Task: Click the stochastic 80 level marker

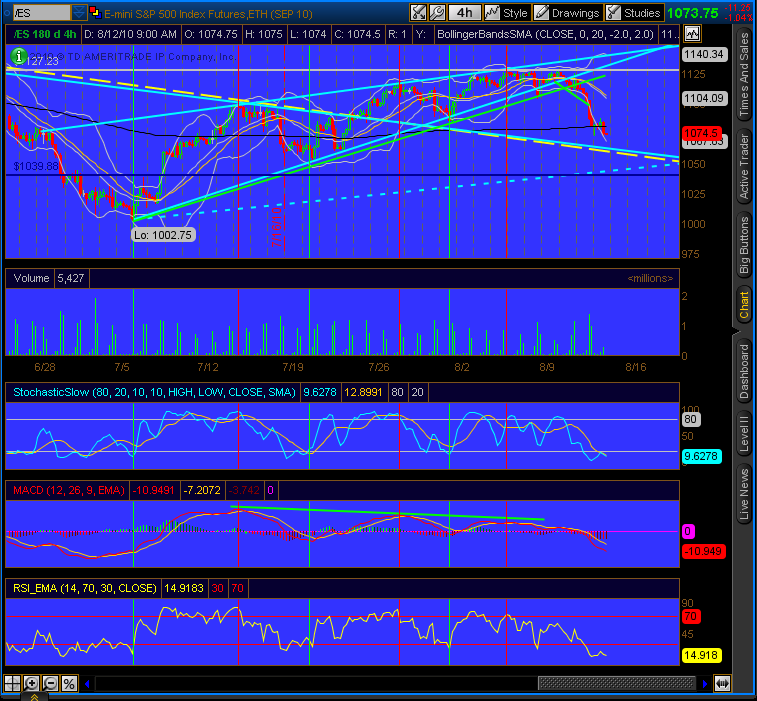Action: [690, 419]
